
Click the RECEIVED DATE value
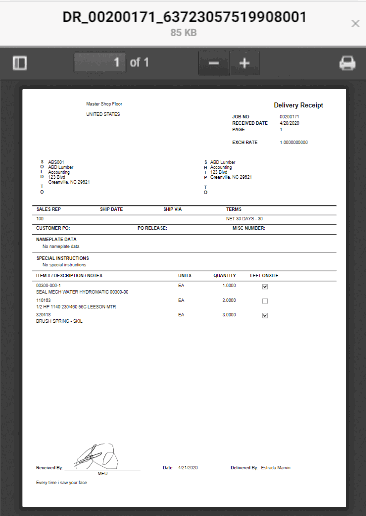pyautogui.click(x=289, y=123)
